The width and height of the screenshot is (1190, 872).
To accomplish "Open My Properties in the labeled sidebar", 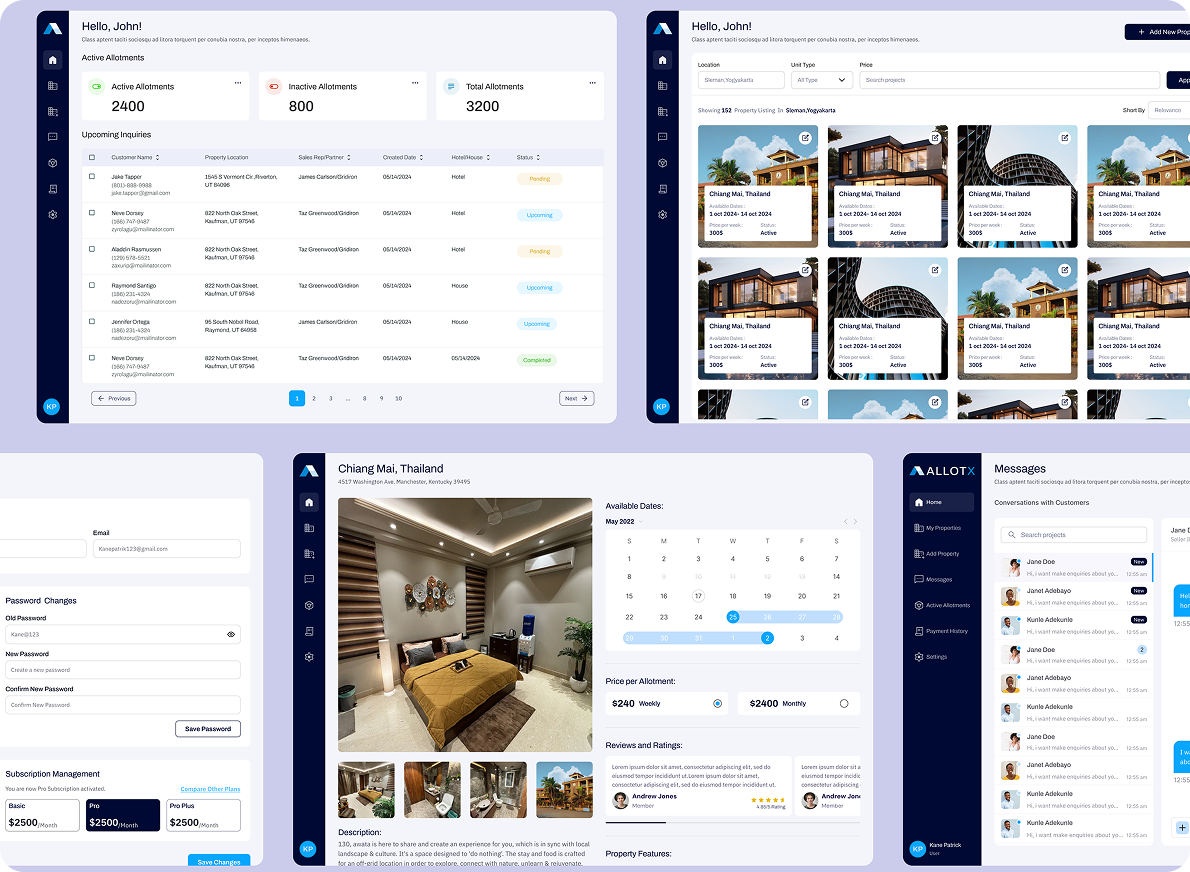I will click(942, 528).
